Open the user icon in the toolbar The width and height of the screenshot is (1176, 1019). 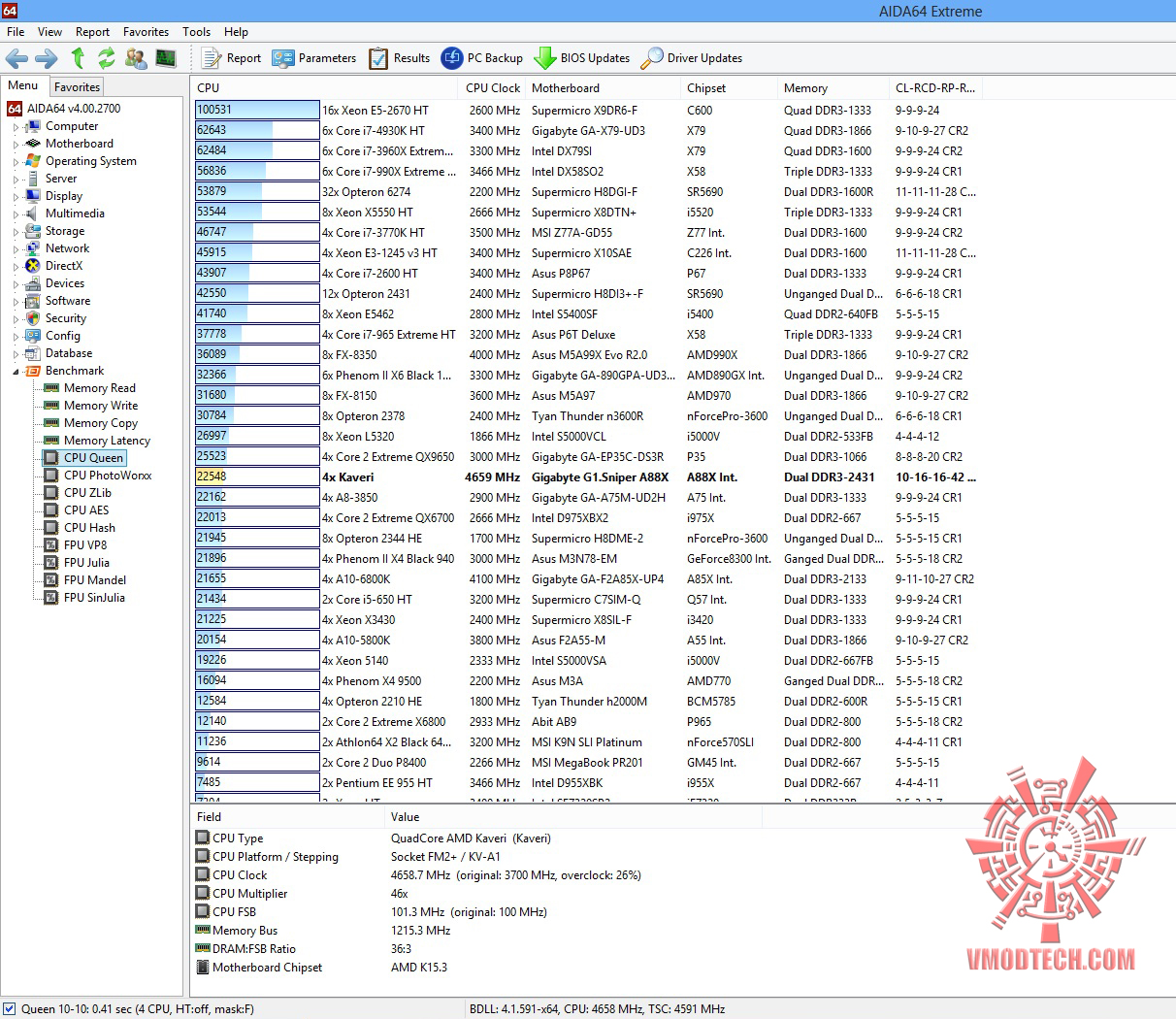(x=136, y=58)
